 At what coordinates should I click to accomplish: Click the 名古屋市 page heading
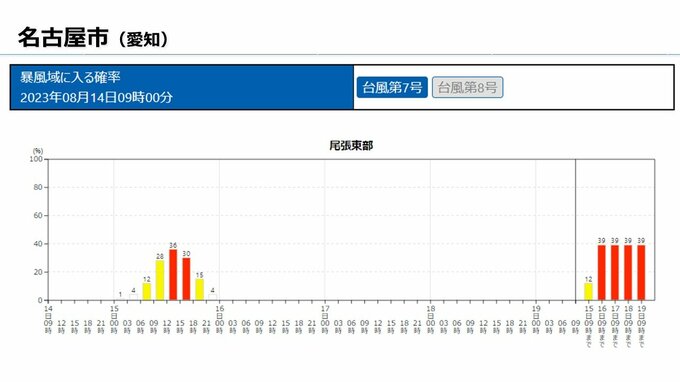(63, 37)
